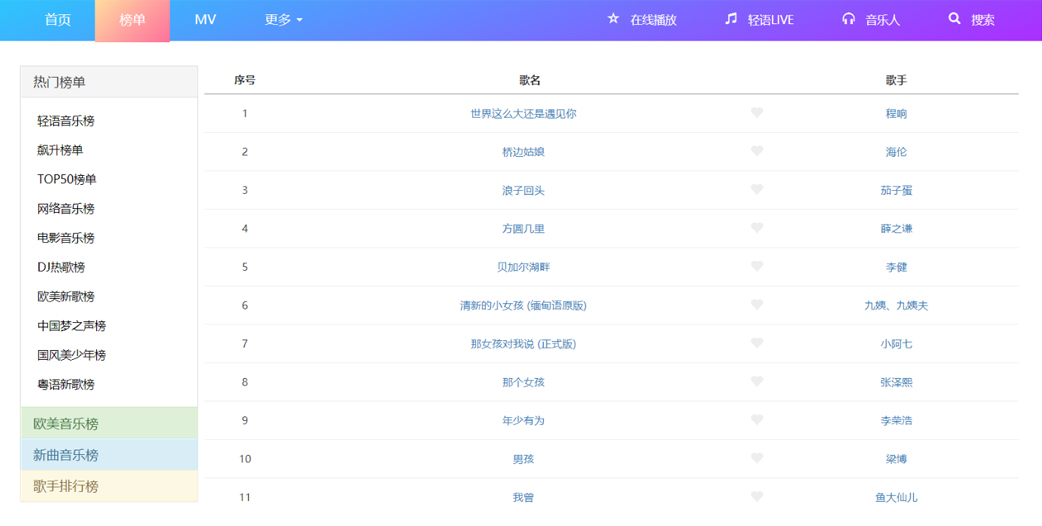Toggle heart for 浪子回头
Screen dimensions: 1042x526
click(757, 190)
